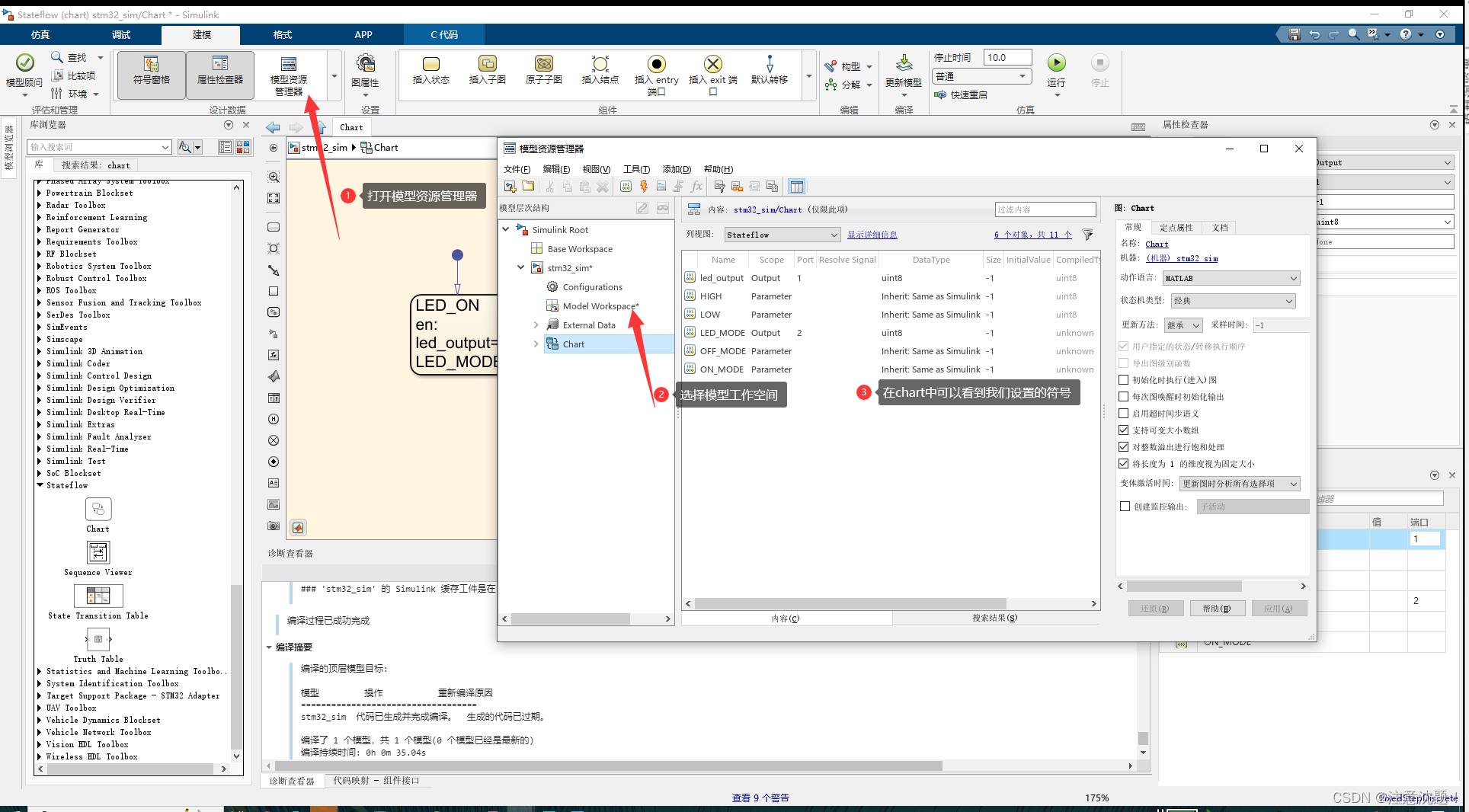The image size is (1469, 812).
Task: Switch to fixed-point properties (定点属性) tab
Action: tap(1176, 228)
